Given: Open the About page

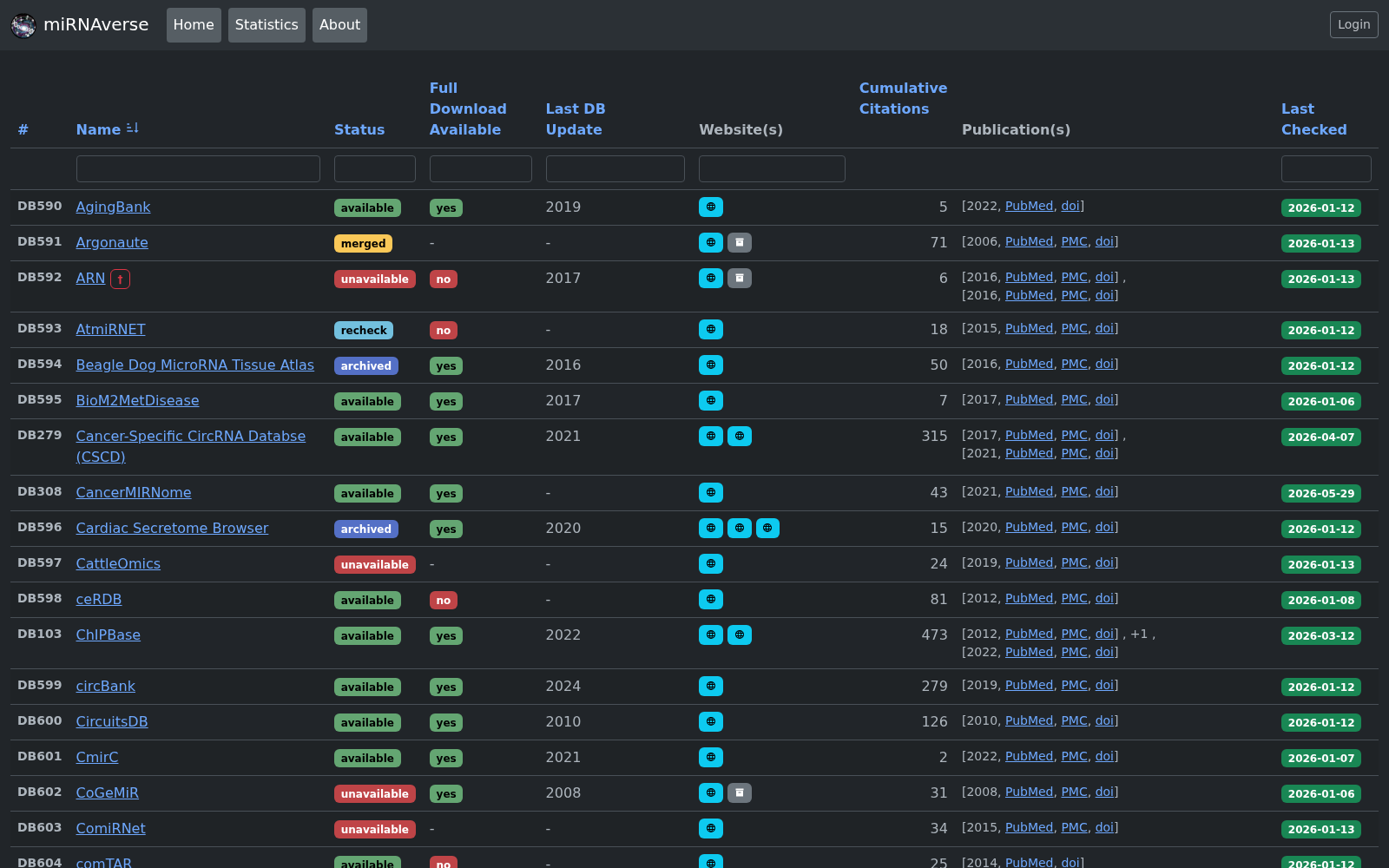Looking at the screenshot, I should (x=339, y=25).
